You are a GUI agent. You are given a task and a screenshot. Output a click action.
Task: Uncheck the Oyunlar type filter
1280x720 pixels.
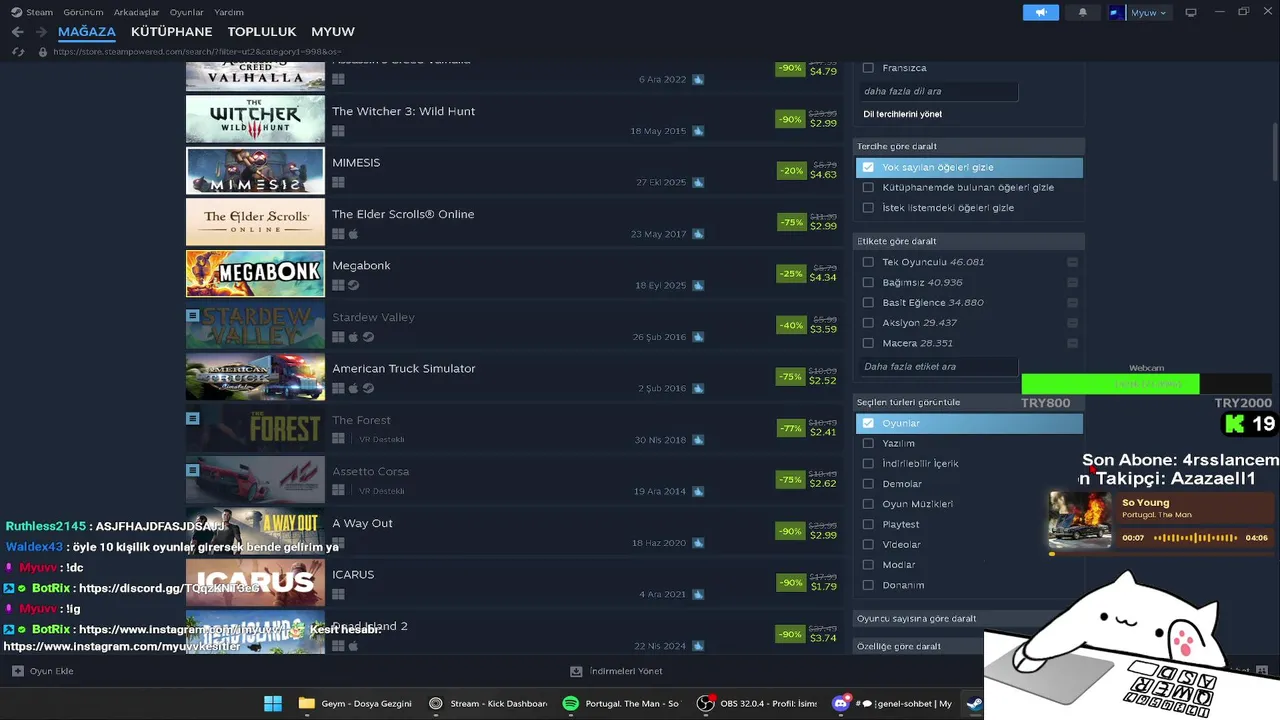pos(868,423)
